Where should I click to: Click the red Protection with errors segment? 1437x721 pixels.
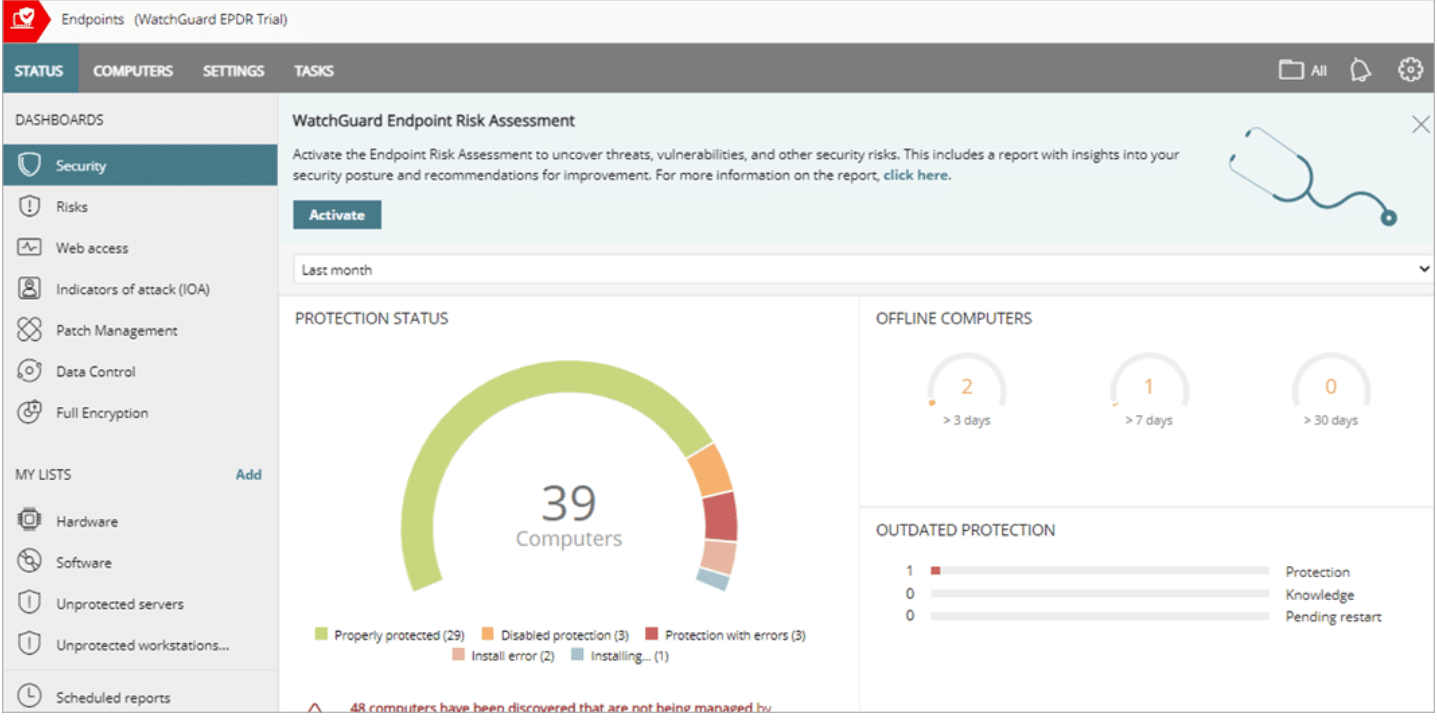click(x=720, y=516)
